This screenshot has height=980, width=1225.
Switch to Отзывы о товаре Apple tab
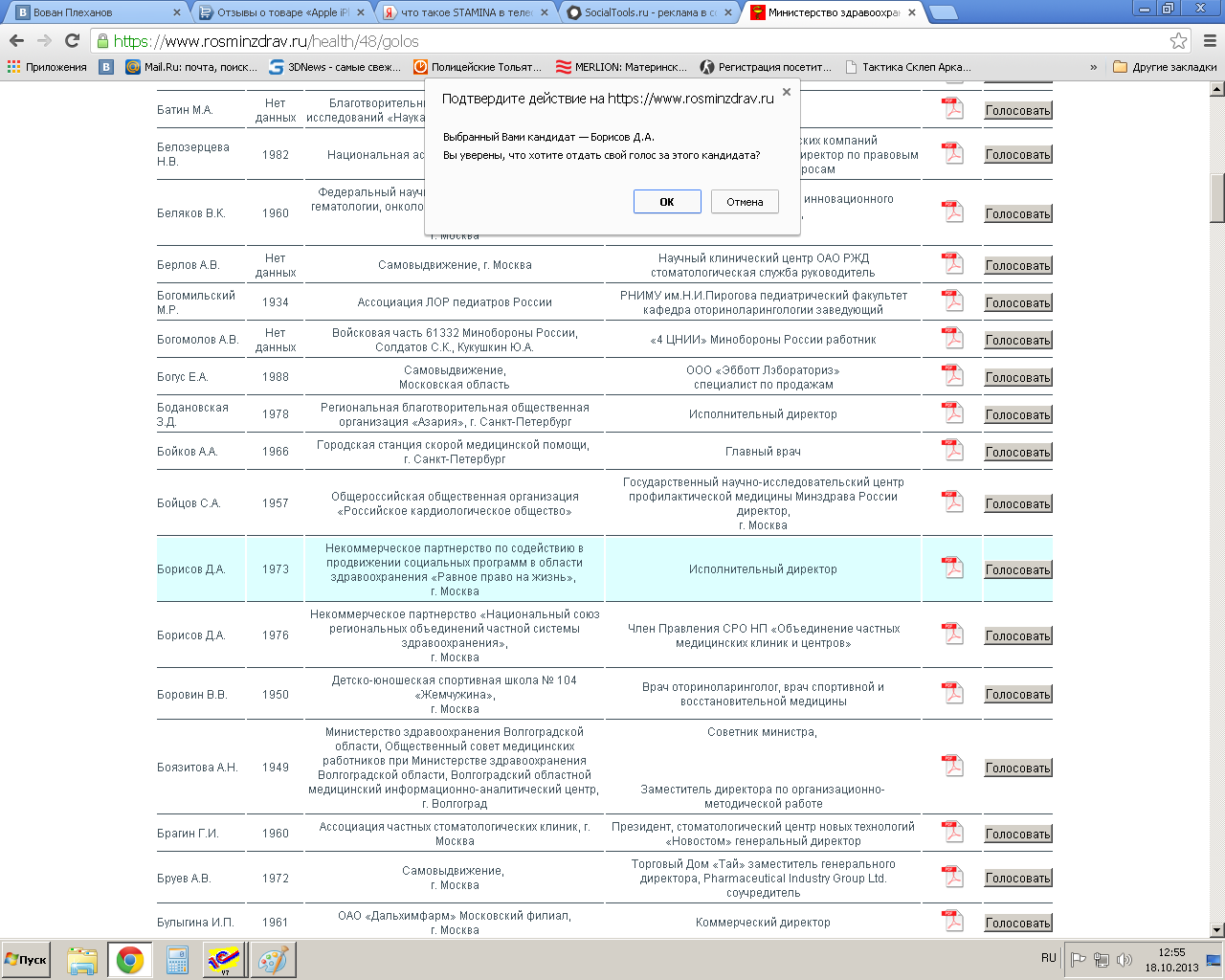pos(280,12)
